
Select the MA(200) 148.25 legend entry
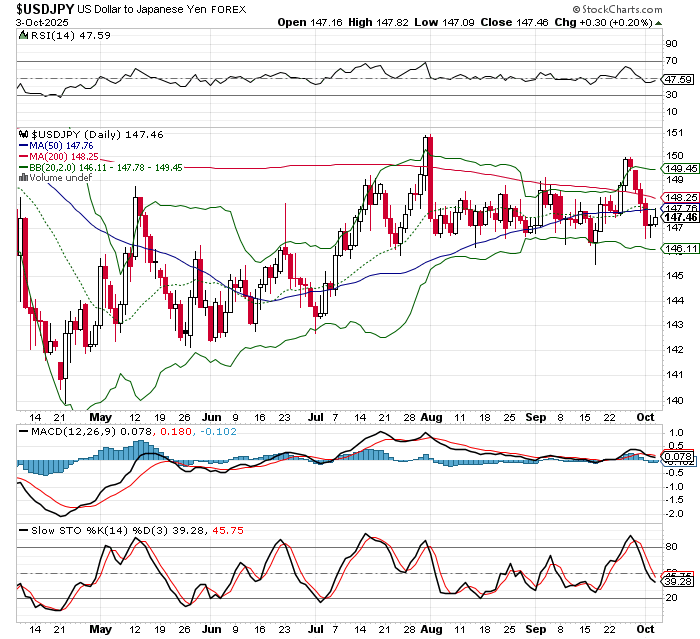[62, 156]
